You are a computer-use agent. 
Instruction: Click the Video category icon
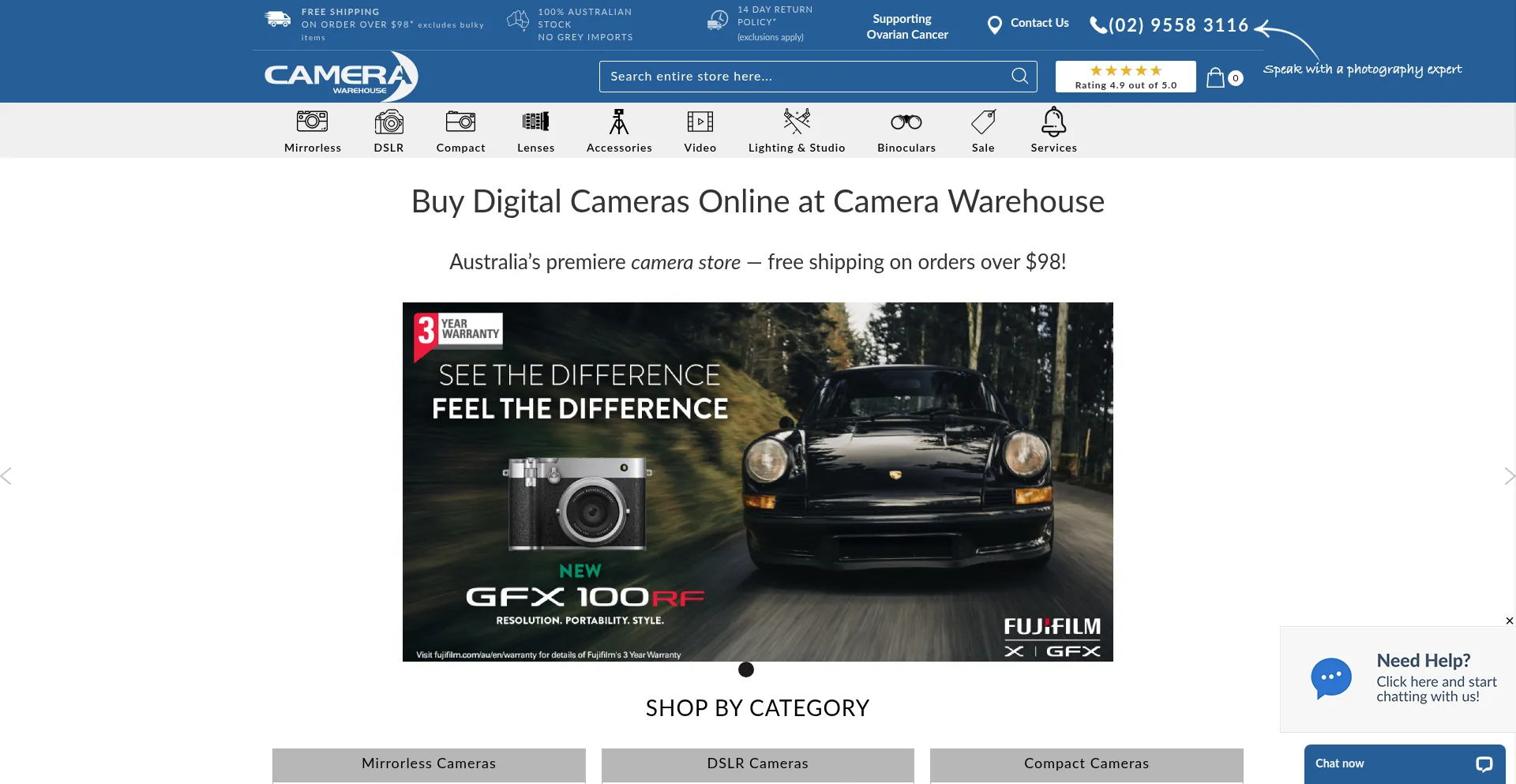(x=700, y=120)
